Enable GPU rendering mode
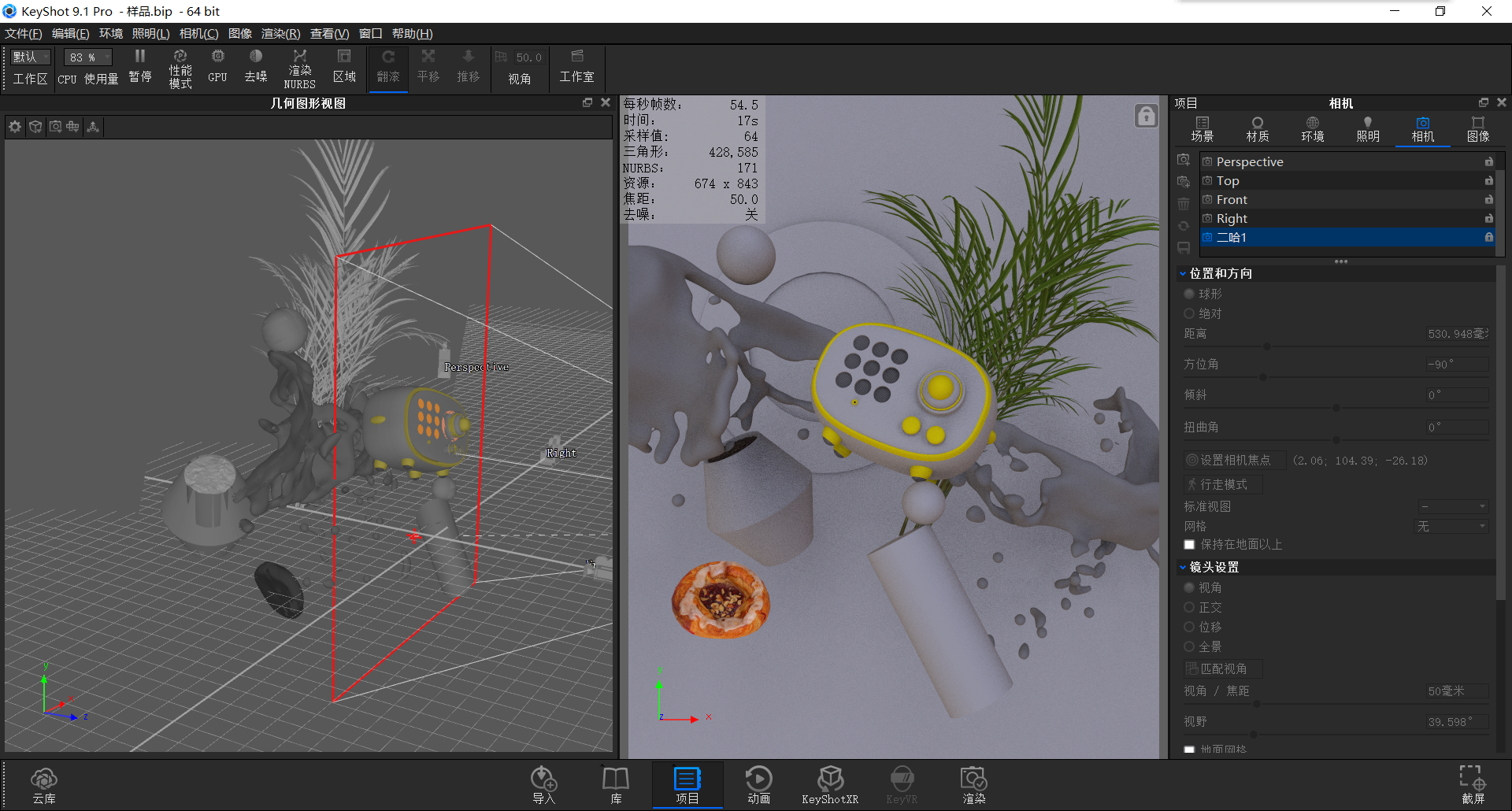The image size is (1512, 811). pos(217,67)
